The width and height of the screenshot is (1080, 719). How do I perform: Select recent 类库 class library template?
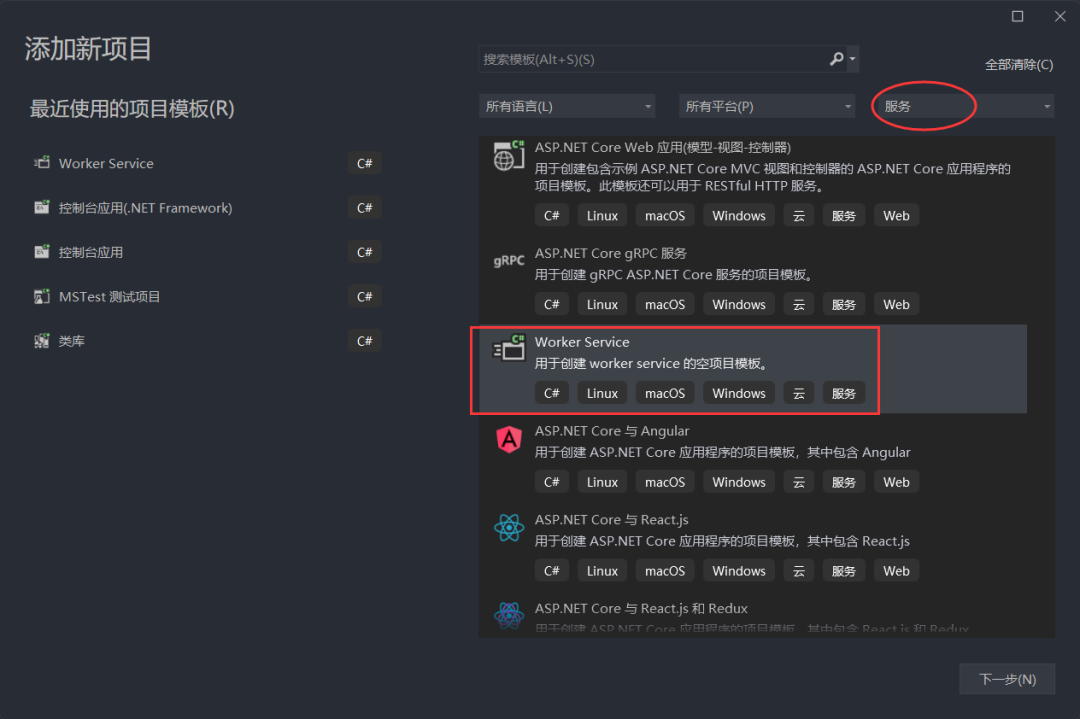pos(72,342)
